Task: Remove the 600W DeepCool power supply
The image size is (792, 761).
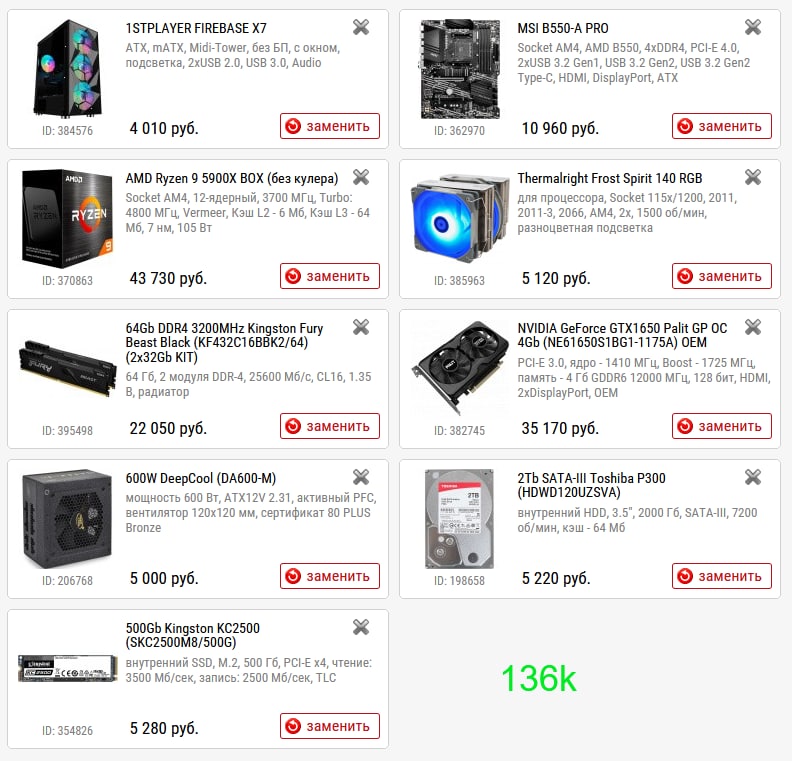Action: [x=361, y=477]
